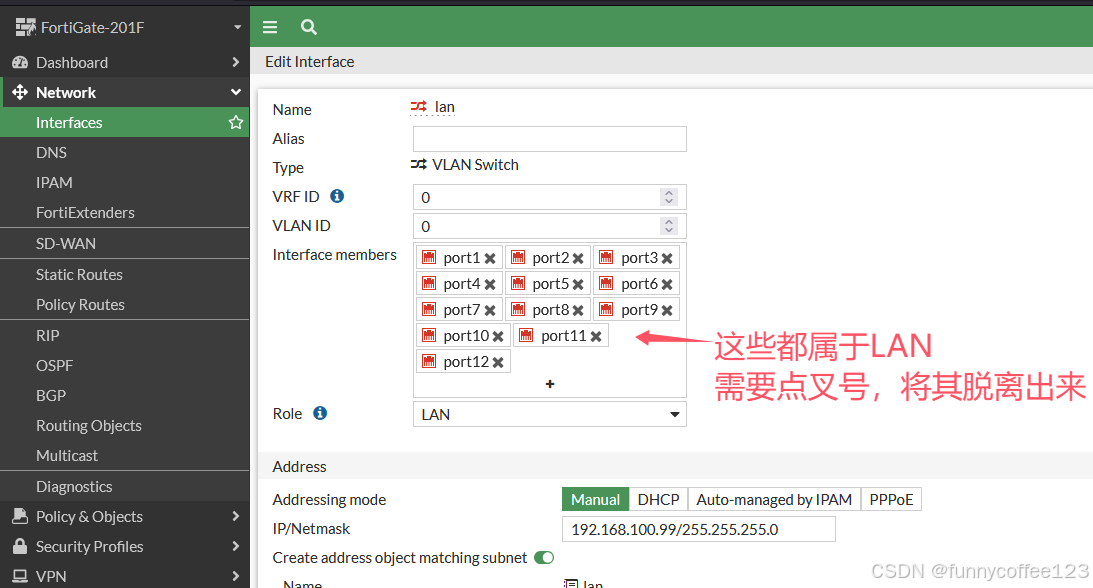Click the Security Profiles lock icon
This screenshot has height=588, width=1093.
tap(20, 546)
